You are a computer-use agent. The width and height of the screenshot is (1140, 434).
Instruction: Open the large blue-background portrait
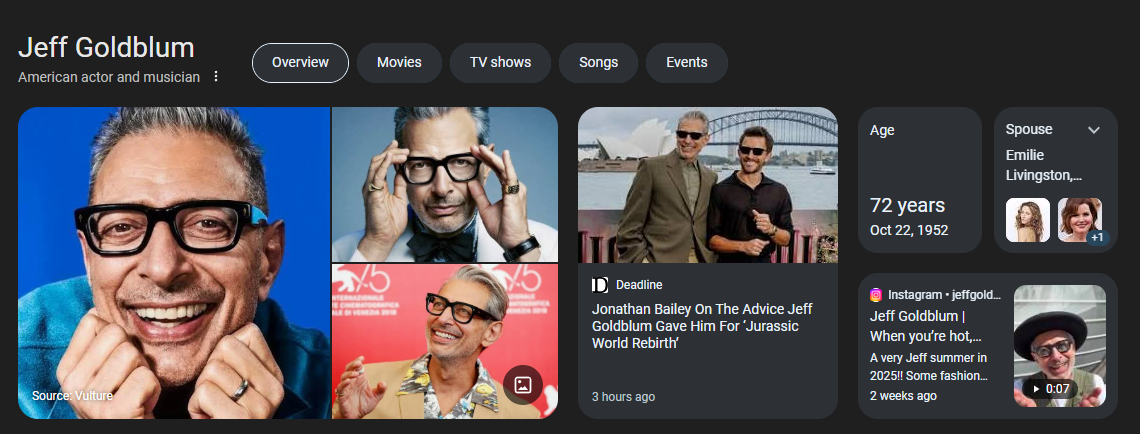[x=174, y=263]
